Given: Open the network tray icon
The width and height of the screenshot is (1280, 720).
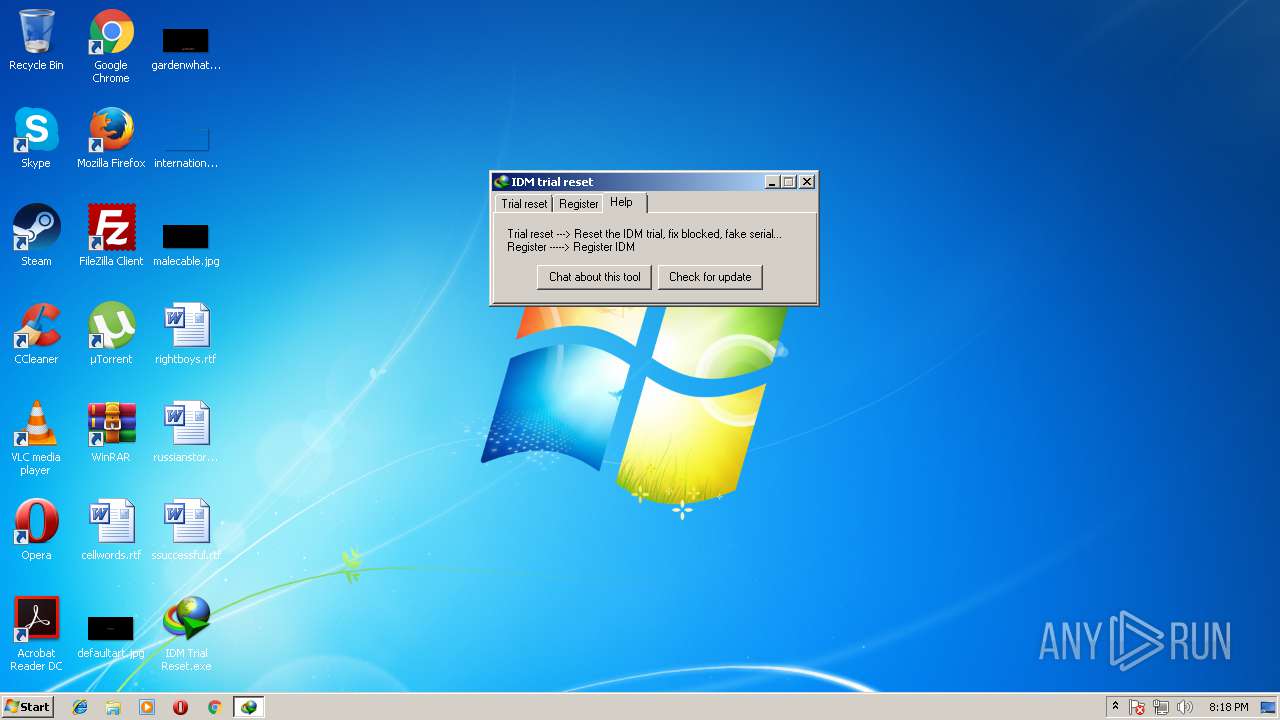Looking at the screenshot, I should [1161, 707].
